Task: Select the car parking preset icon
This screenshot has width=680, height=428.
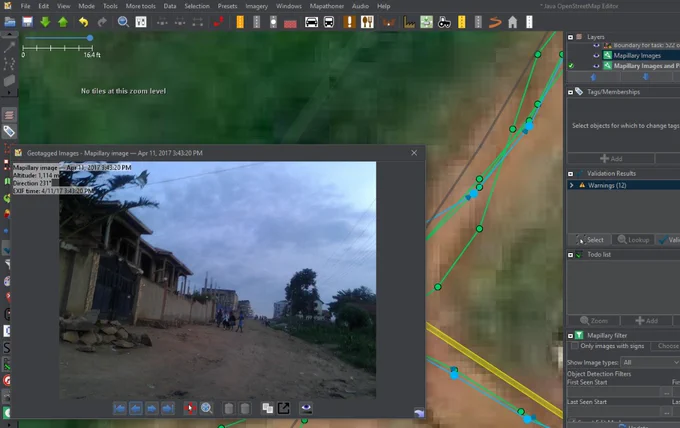Action: click(x=311, y=22)
